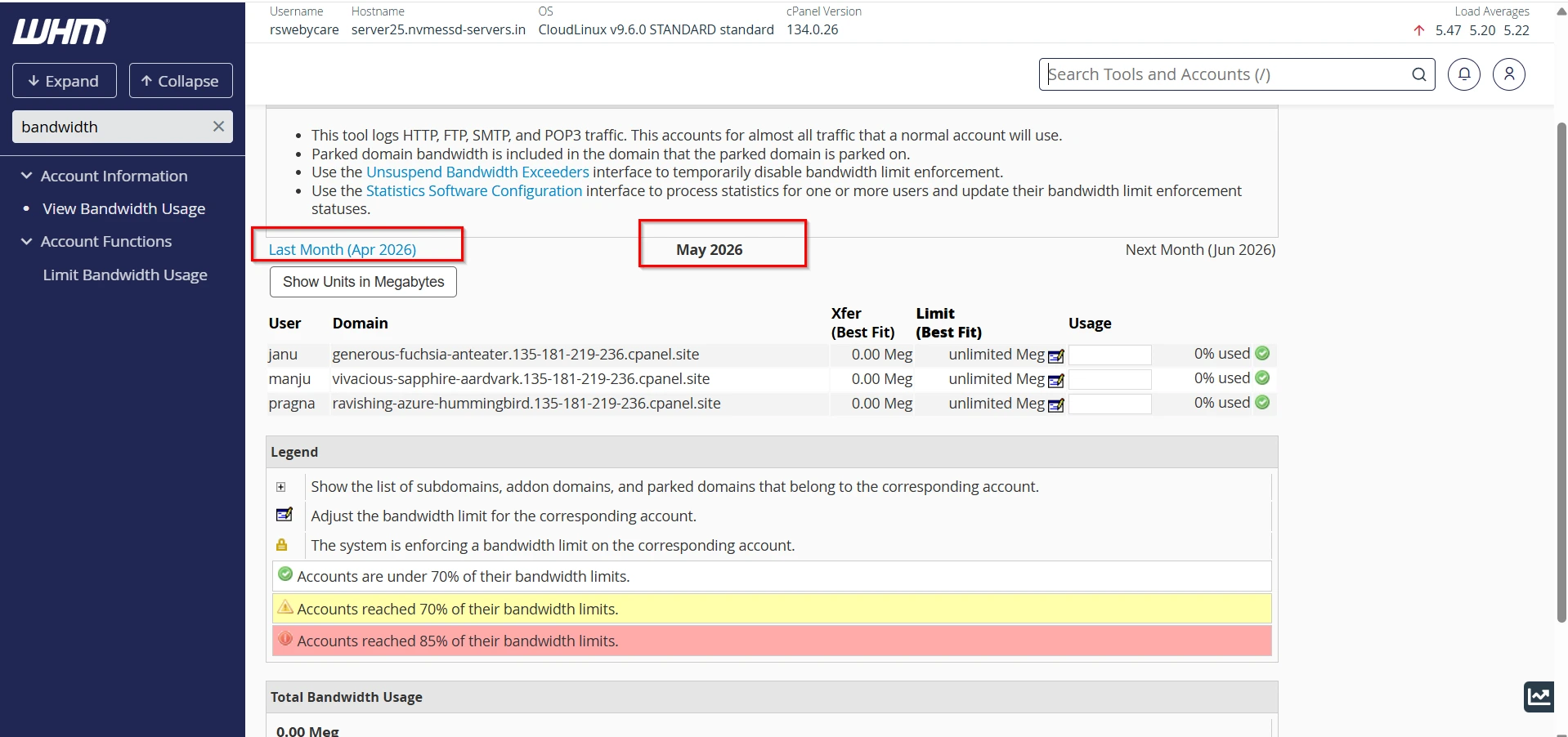
Task: Collapse all sidebar sections
Action: 181,80
